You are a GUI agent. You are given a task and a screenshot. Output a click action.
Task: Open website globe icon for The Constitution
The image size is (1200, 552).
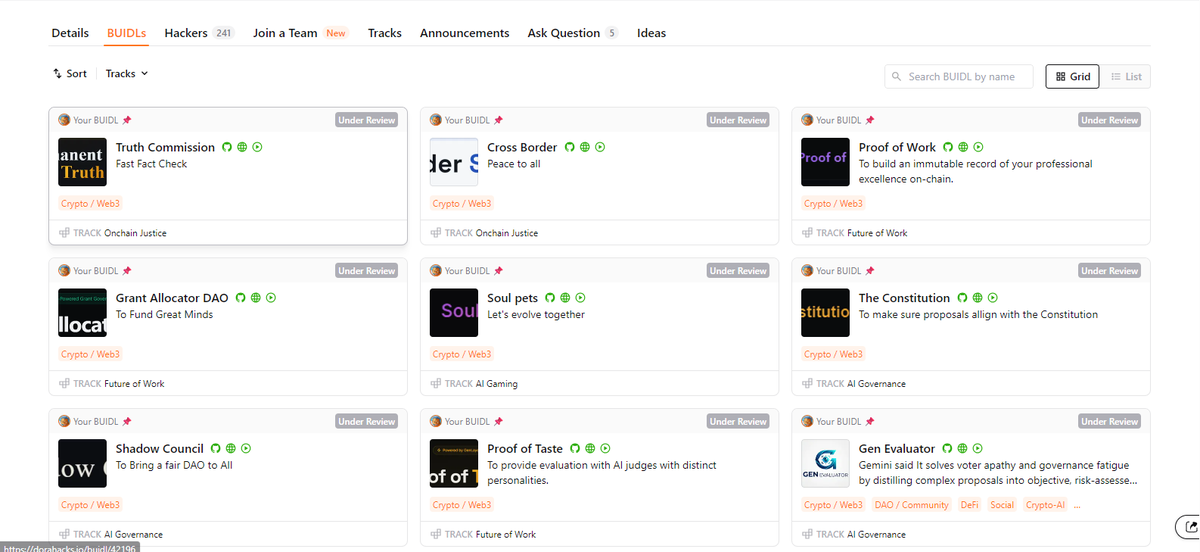coord(978,298)
